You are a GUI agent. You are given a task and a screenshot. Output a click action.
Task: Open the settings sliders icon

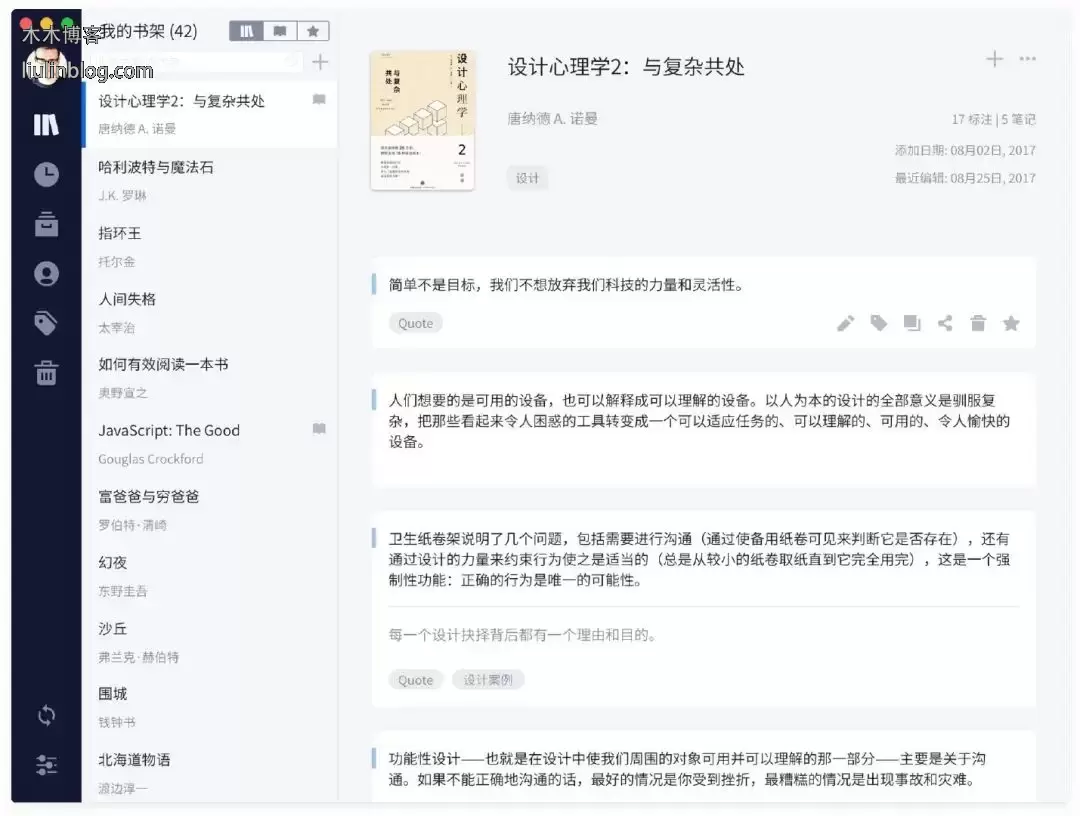click(x=46, y=766)
